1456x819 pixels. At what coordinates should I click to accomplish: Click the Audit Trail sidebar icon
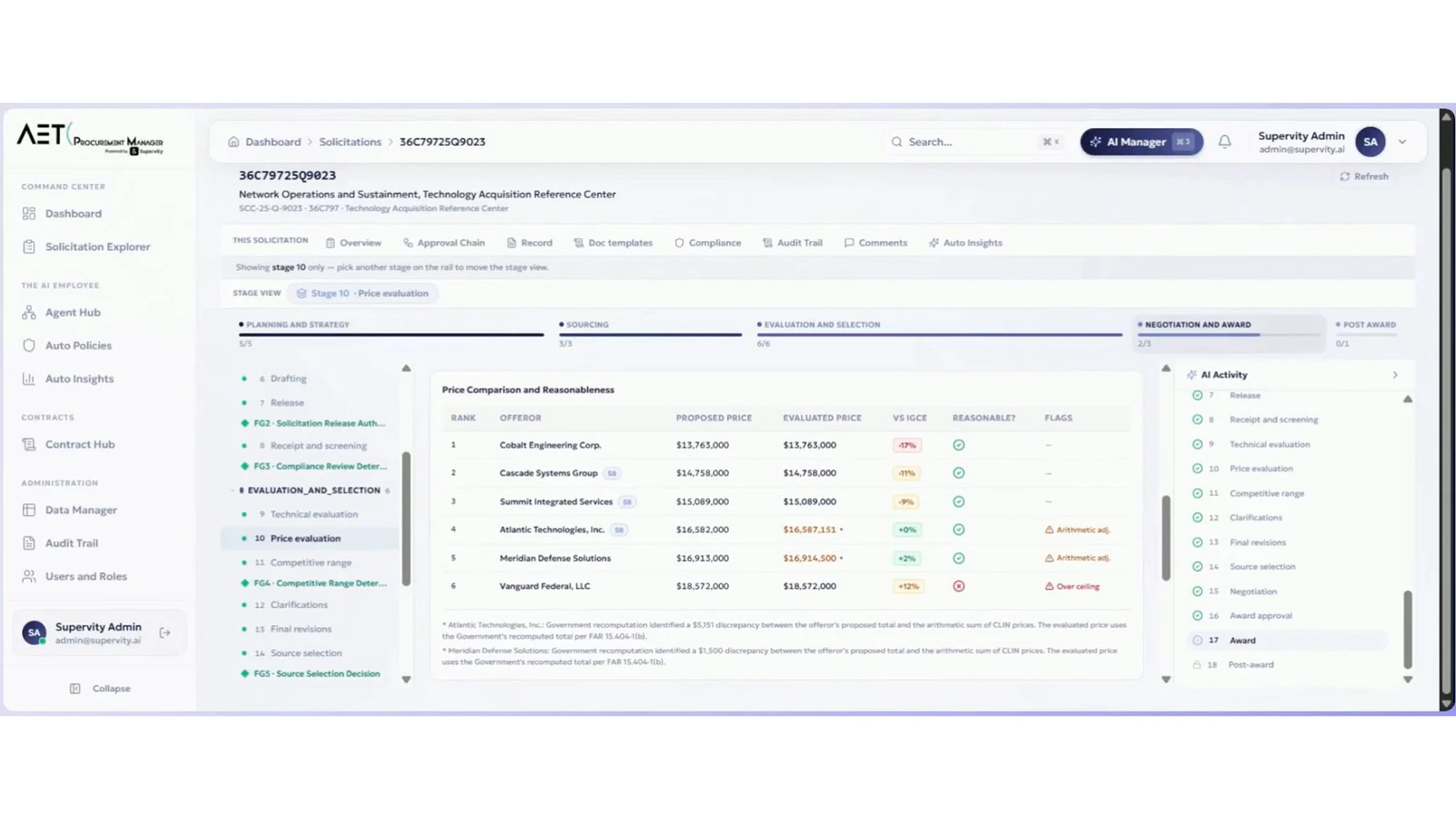pyautogui.click(x=29, y=543)
